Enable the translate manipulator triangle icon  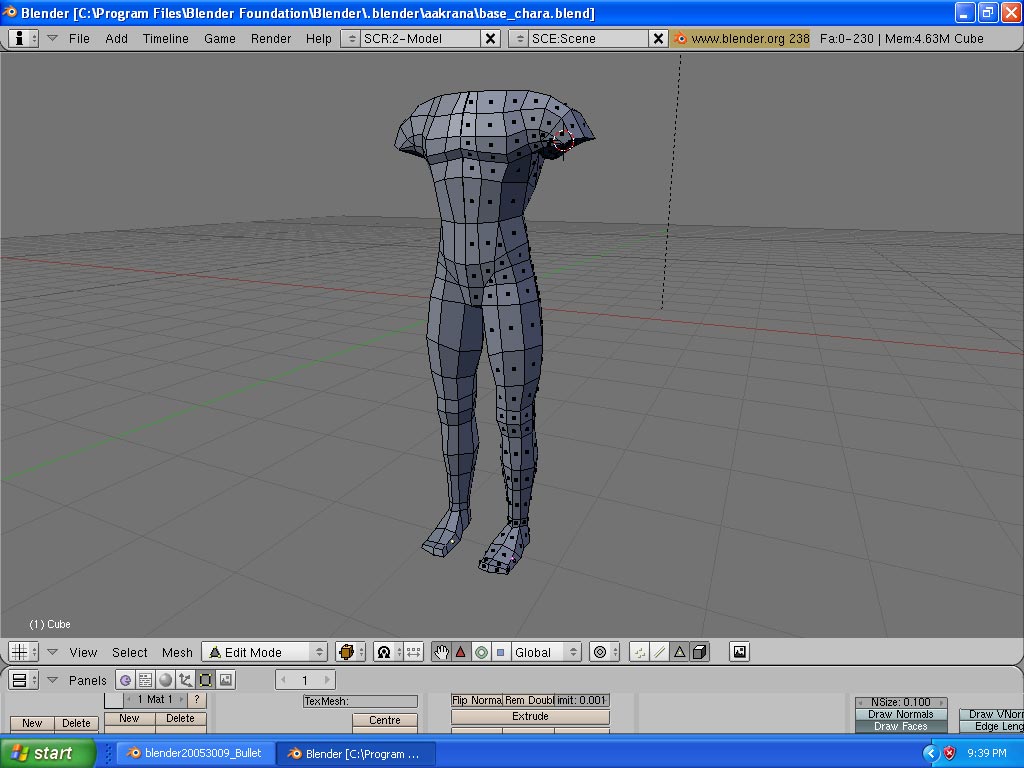point(460,652)
